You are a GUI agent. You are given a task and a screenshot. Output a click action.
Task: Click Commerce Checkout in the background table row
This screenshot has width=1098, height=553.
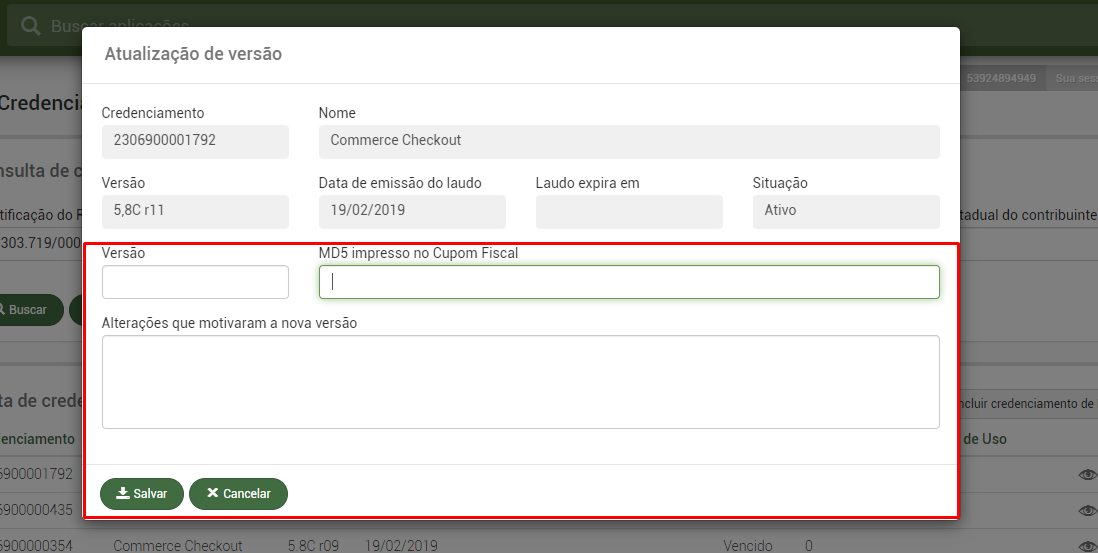point(178,545)
